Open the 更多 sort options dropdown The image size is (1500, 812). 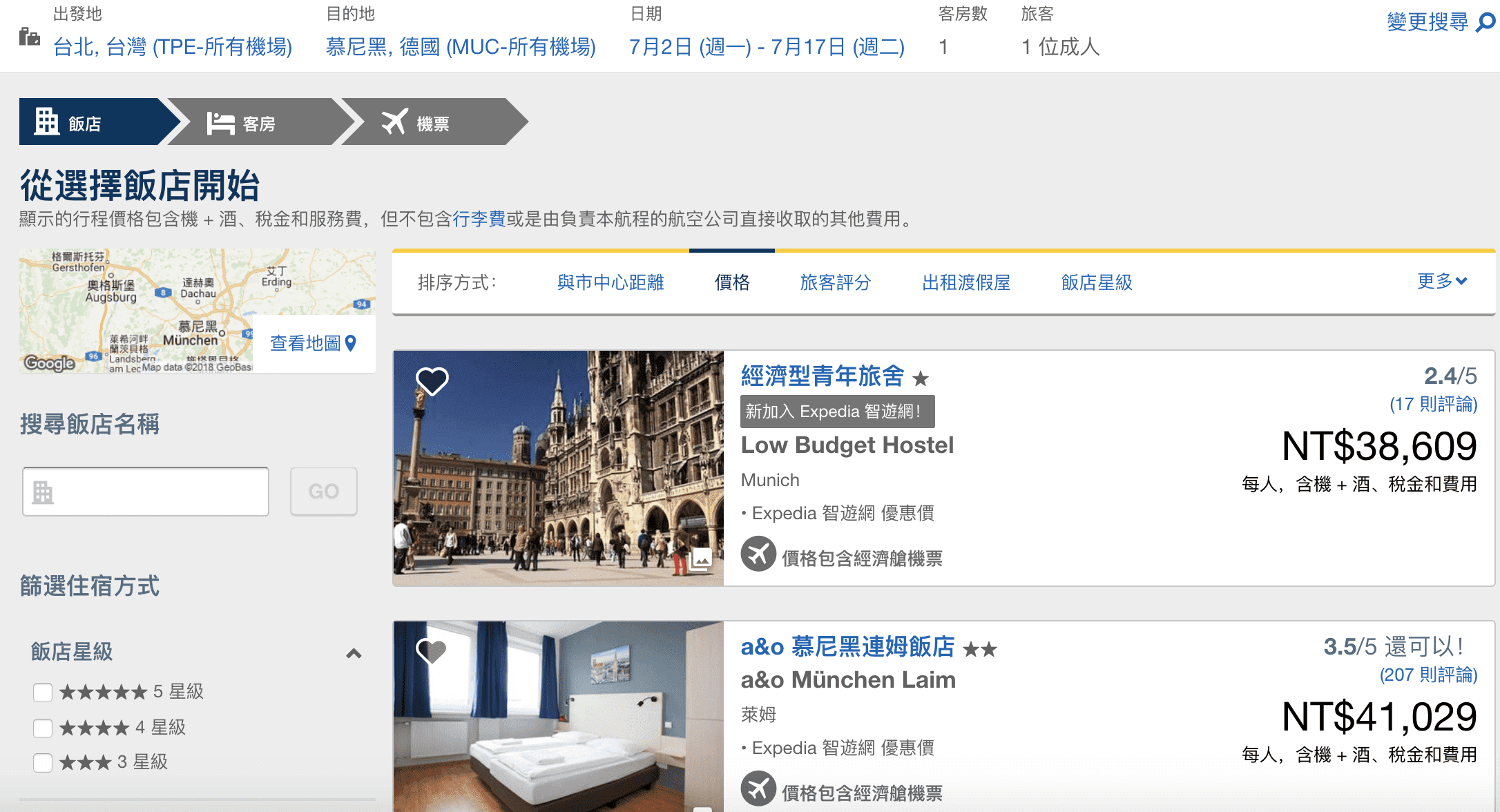tap(1442, 281)
